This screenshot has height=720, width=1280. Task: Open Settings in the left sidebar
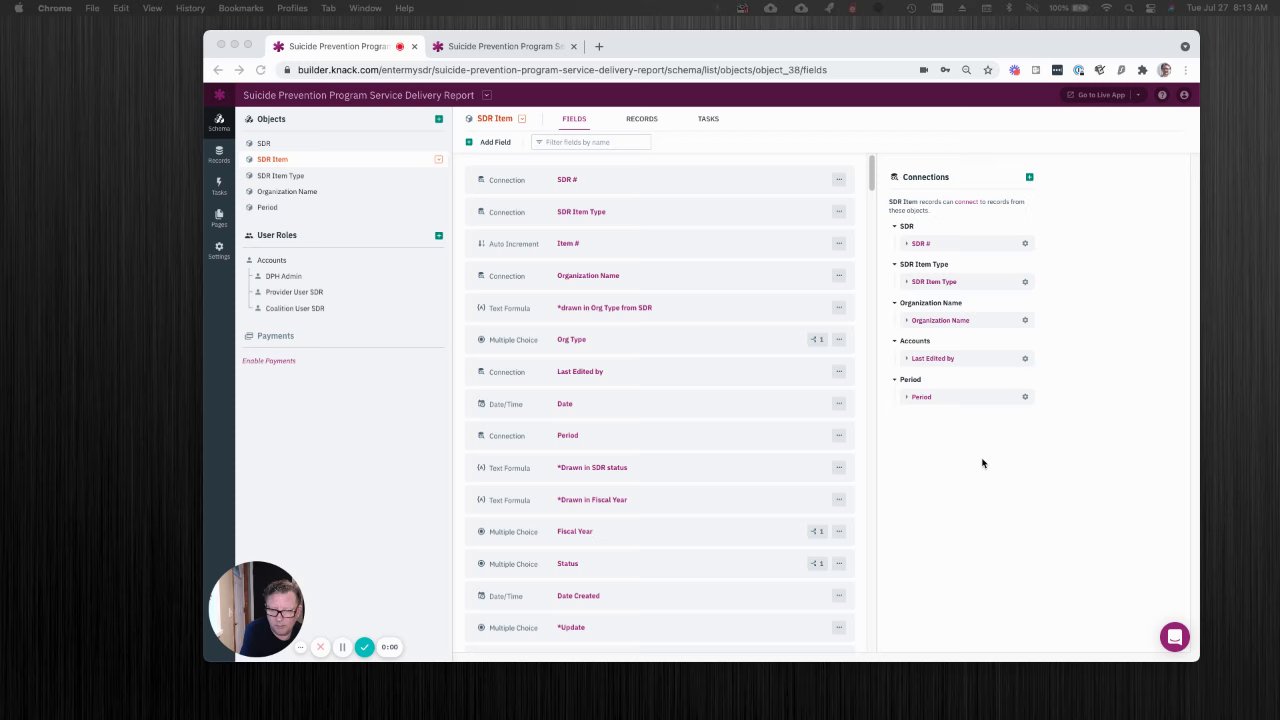pyautogui.click(x=219, y=250)
